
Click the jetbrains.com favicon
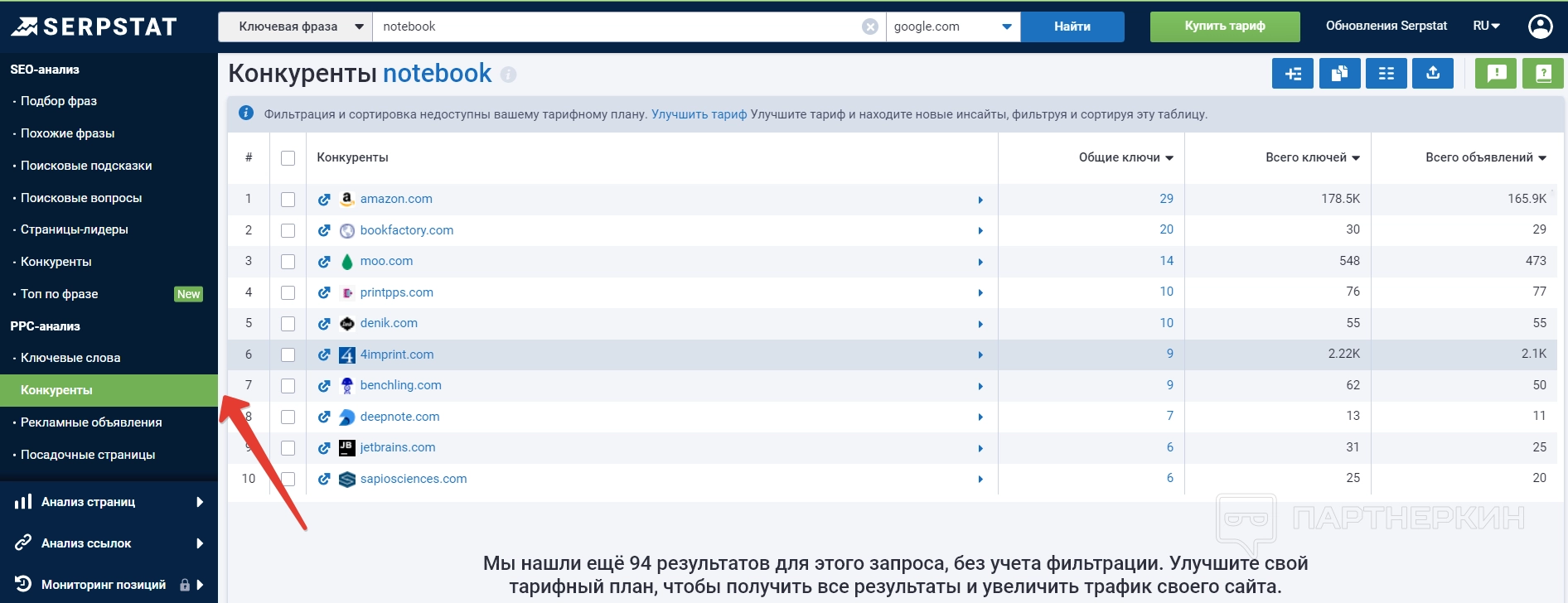pyautogui.click(x=347, y=448)
